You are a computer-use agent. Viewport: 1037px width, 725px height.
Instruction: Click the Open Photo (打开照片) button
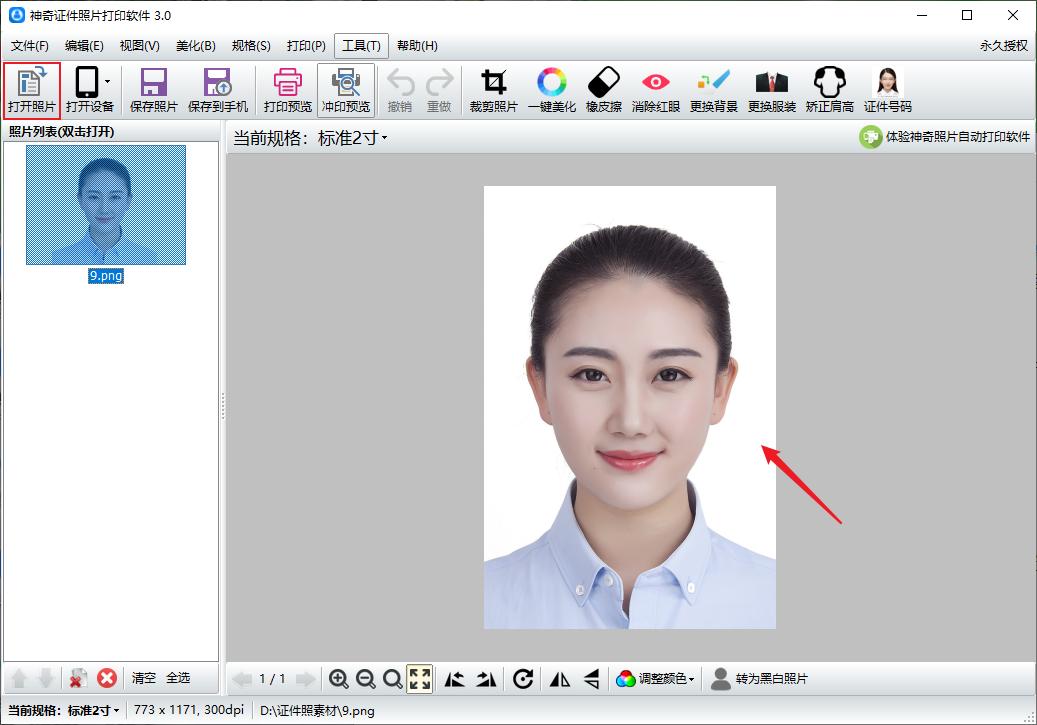32,90
